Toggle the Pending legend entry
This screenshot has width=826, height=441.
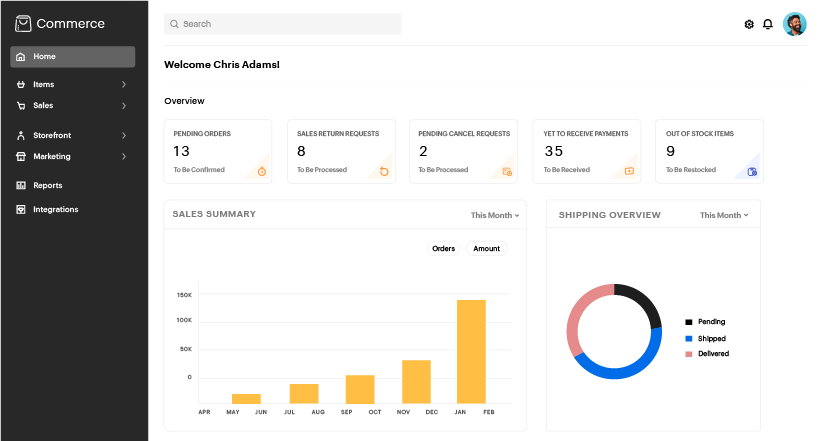pos(711,322)
